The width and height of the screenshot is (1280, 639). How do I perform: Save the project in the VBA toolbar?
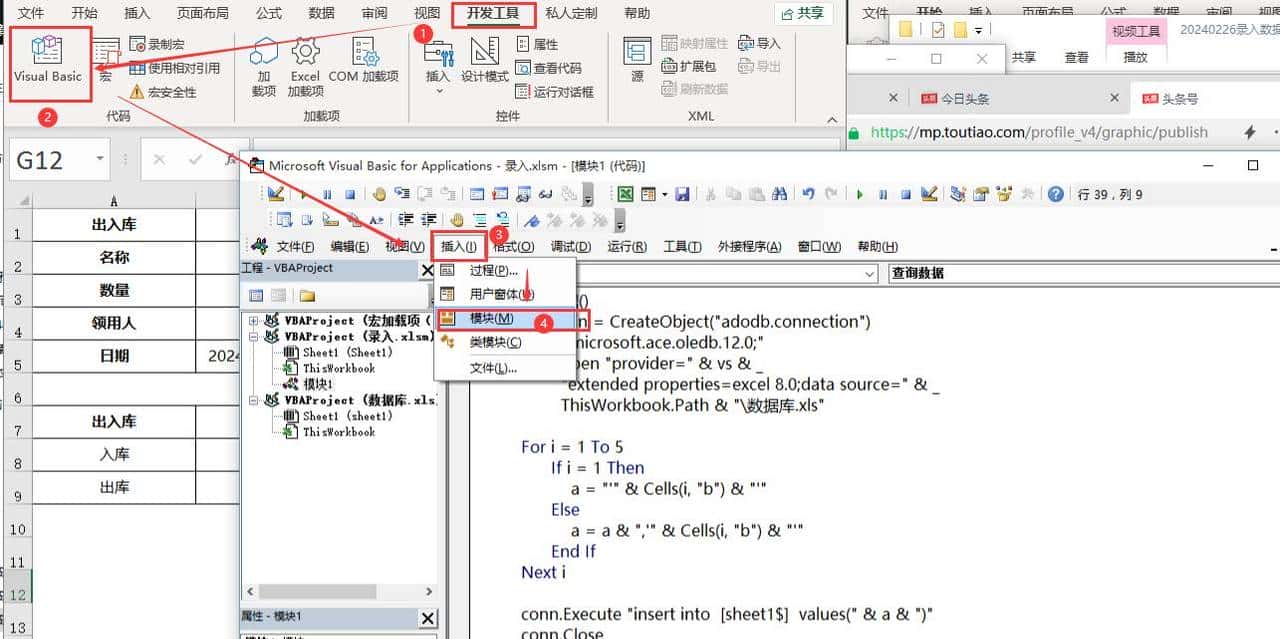point(683,195)
